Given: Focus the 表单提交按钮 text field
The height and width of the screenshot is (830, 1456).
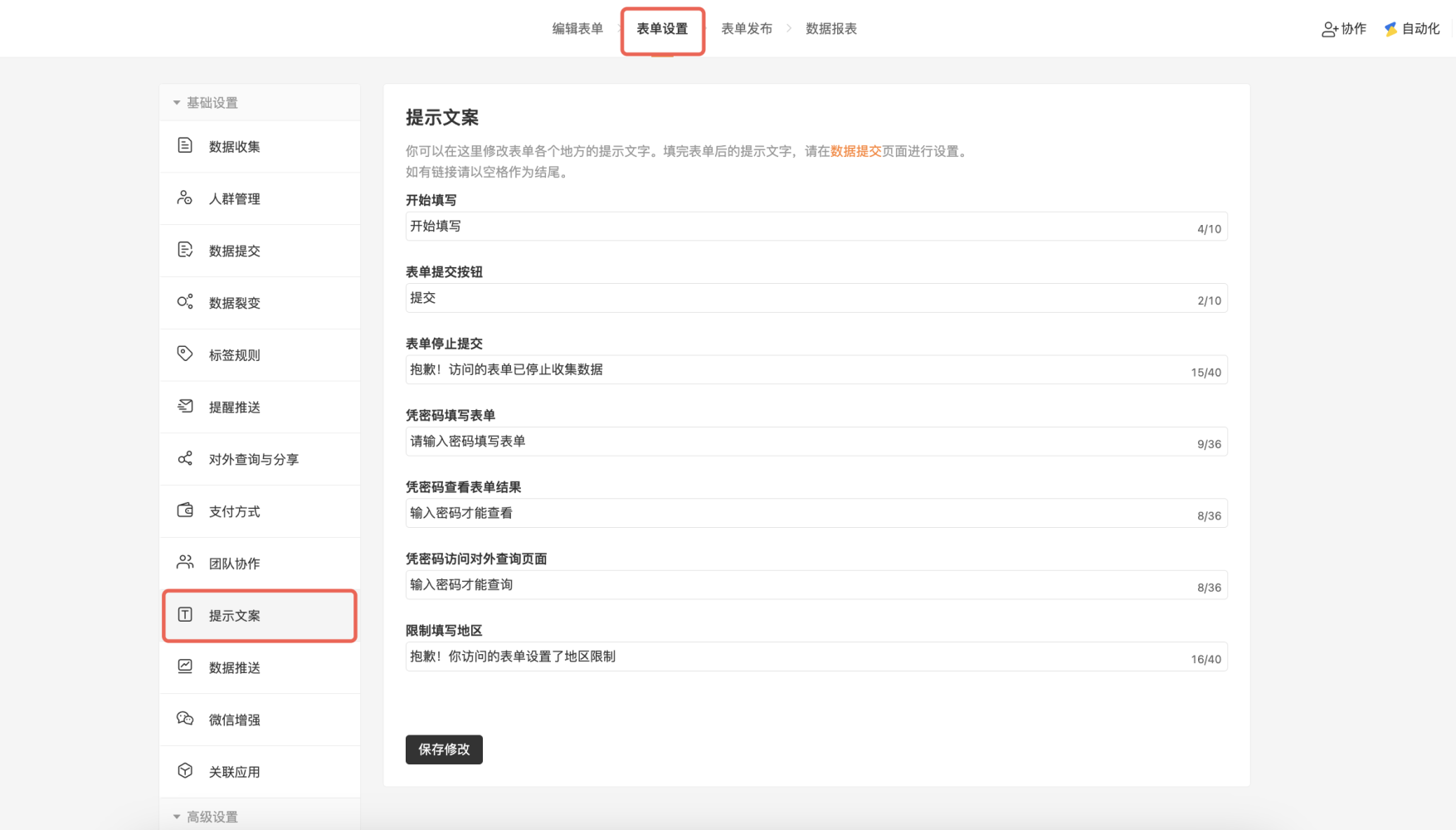Looking at the screenshot, I should [x=796, y=298].
